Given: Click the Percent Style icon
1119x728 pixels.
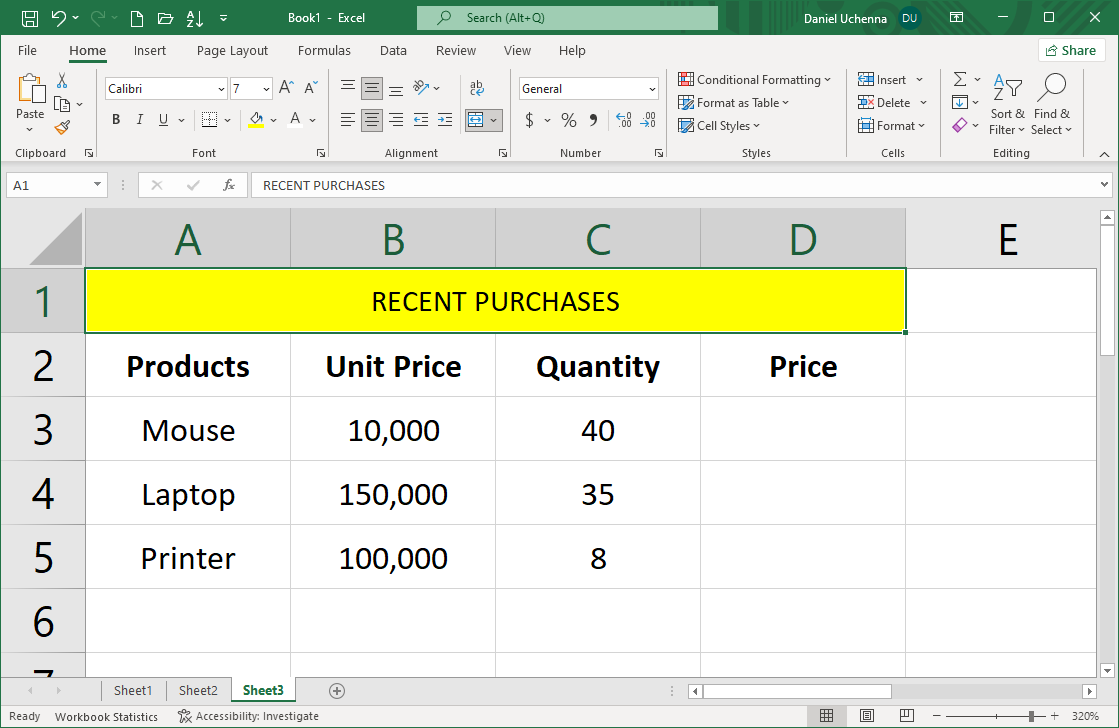Looking at the screenshot, I should coord(568,119).
